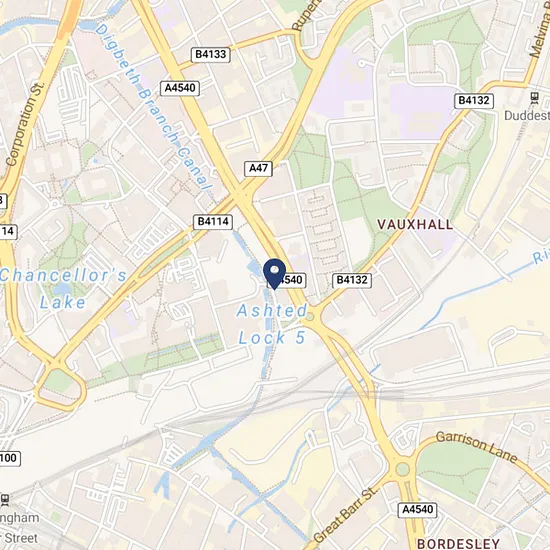Select the B4132 shield near Duddeston station
This screenshot has height=550, width=550.
[x=474, y=101]
